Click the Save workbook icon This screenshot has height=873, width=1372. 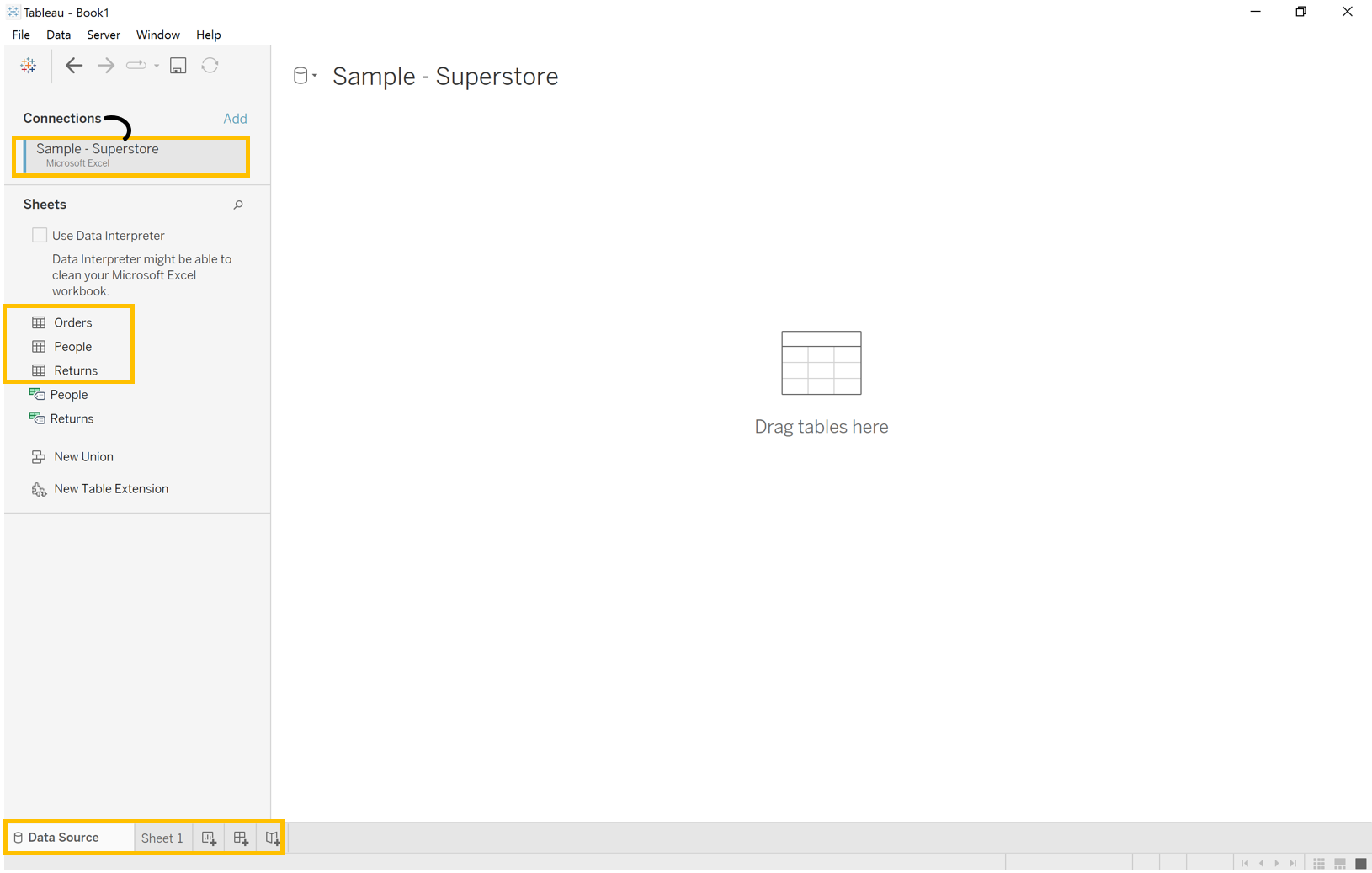[178, 65]
